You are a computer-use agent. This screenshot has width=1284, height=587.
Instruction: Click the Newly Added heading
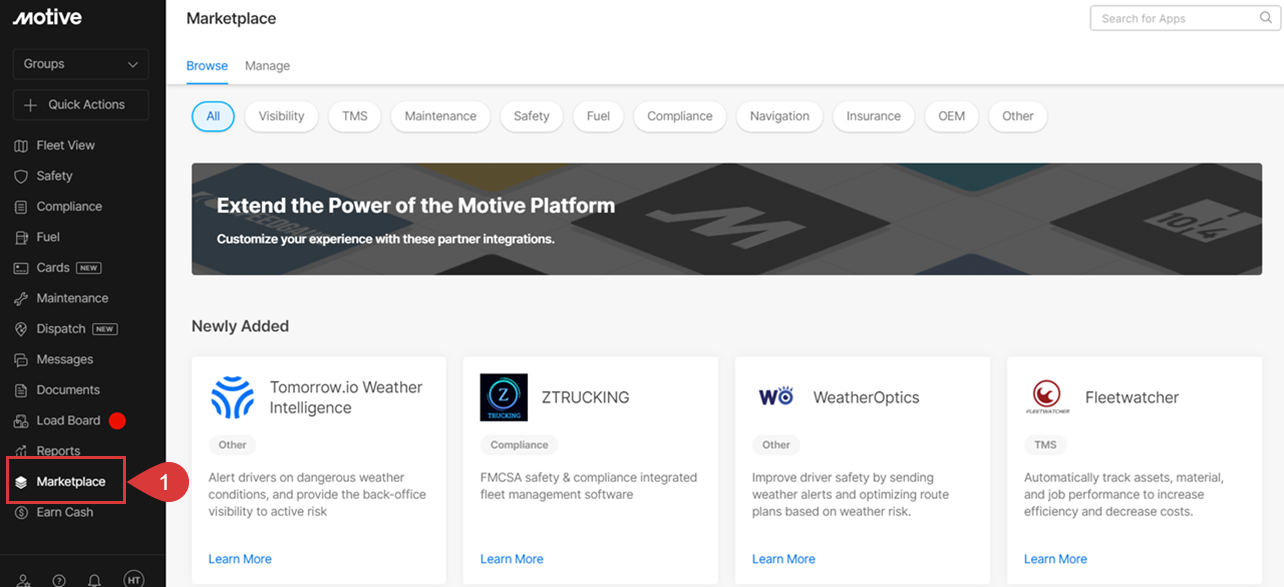pos(240,327)
